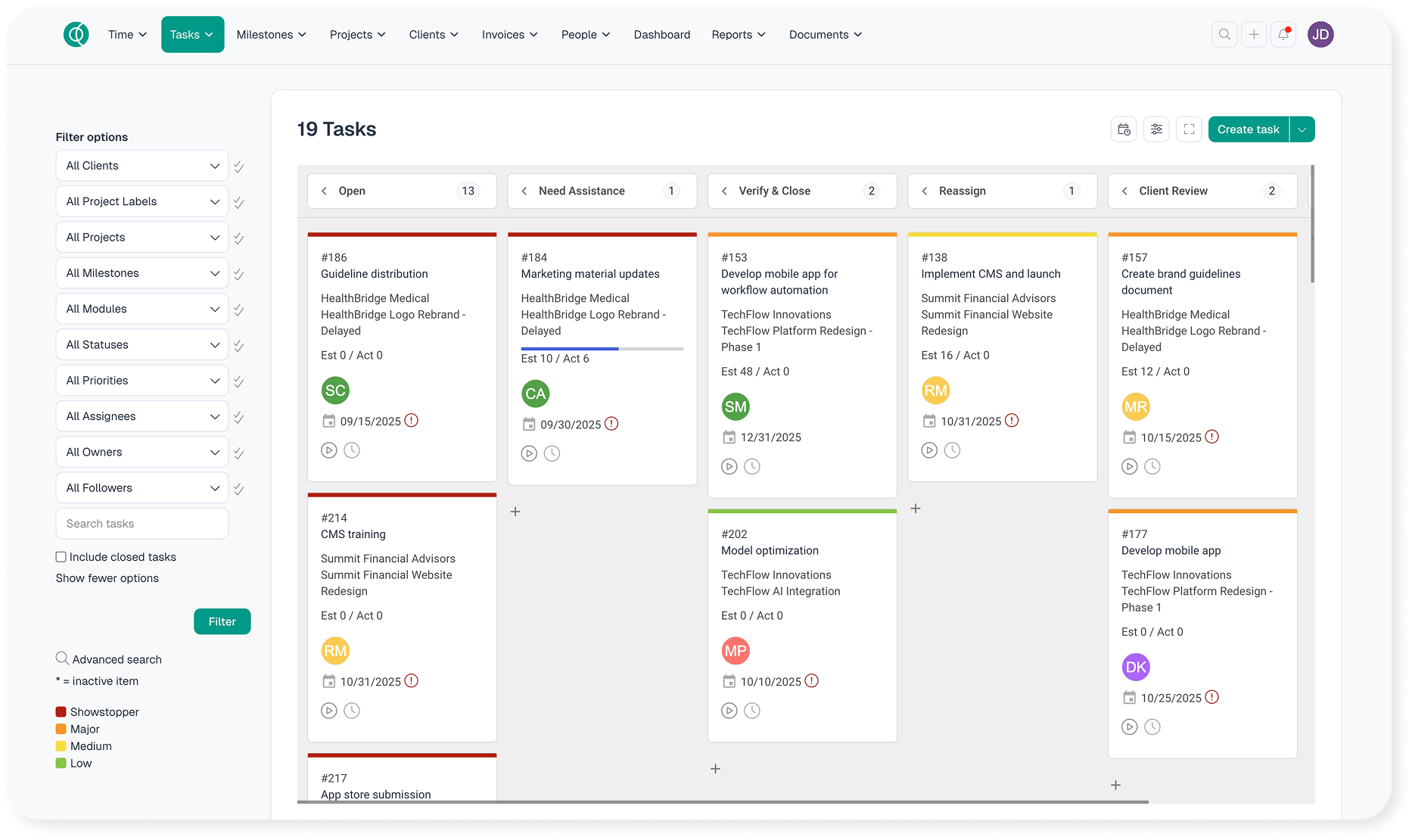Toggle the multi-select check beside All Clients
This screenshot has height=840, width=1412.
pos(238,166)
